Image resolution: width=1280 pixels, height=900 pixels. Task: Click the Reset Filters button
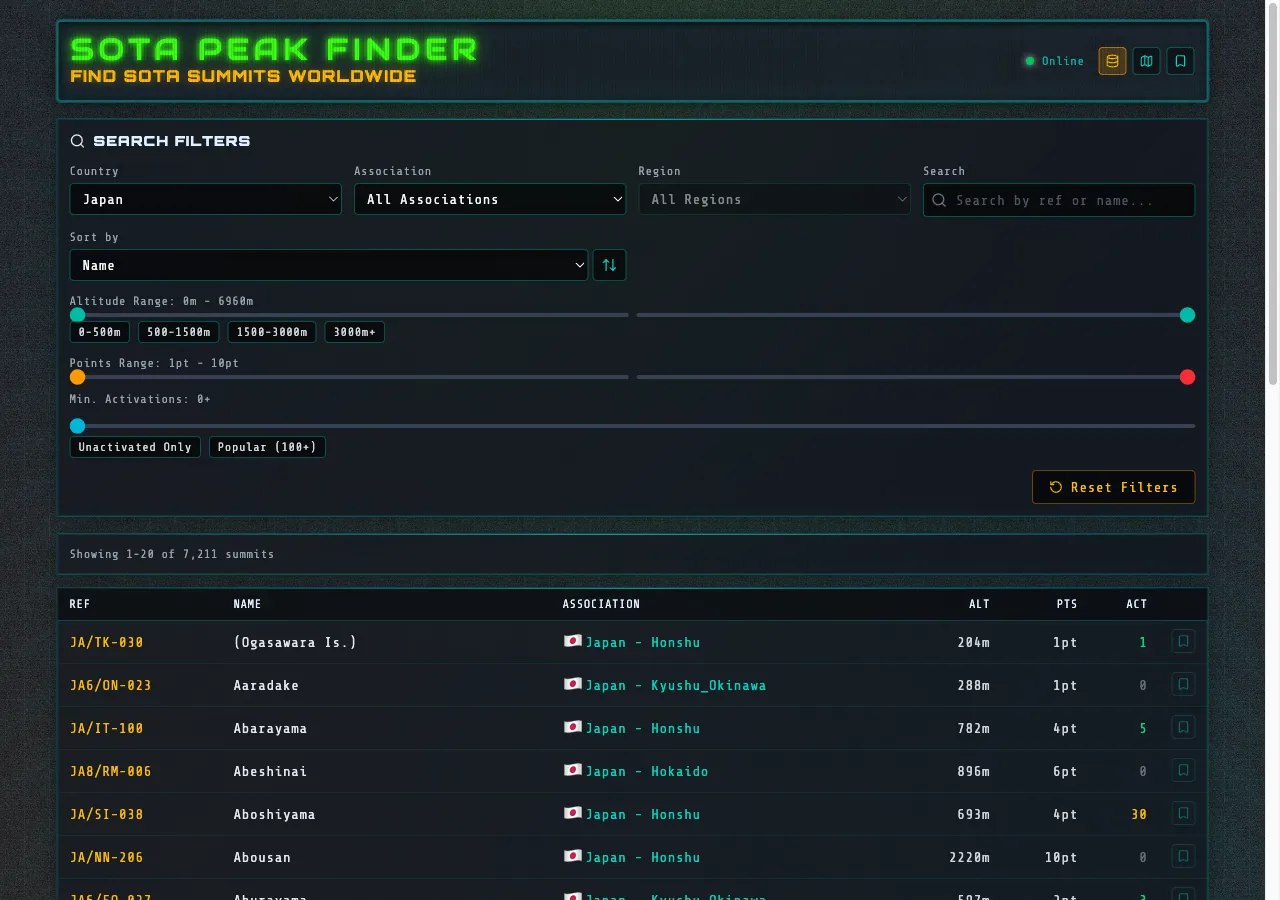pyautogui.click(x=1113, y=487)
